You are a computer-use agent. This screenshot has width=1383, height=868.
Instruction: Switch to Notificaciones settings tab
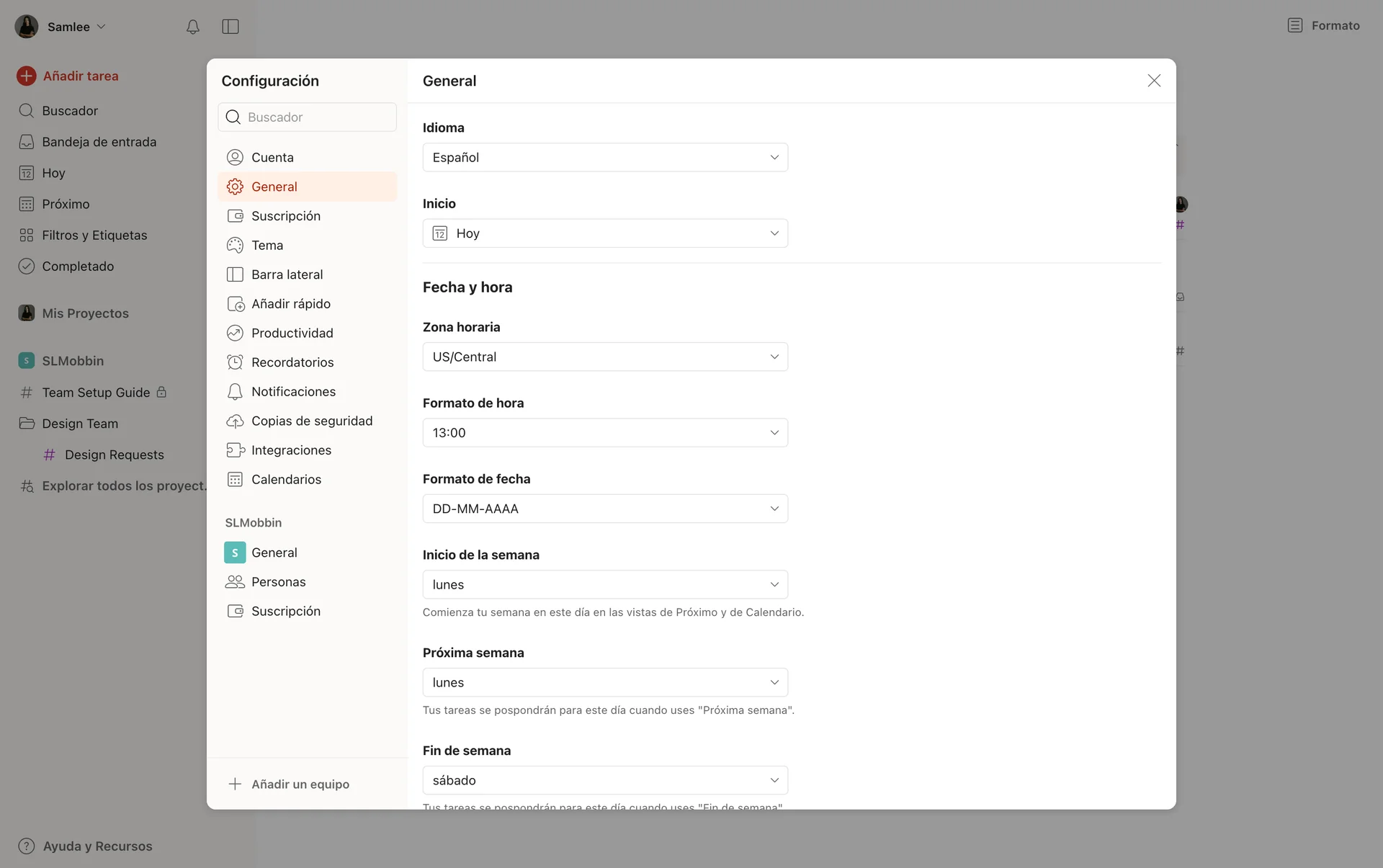point(293,392)
